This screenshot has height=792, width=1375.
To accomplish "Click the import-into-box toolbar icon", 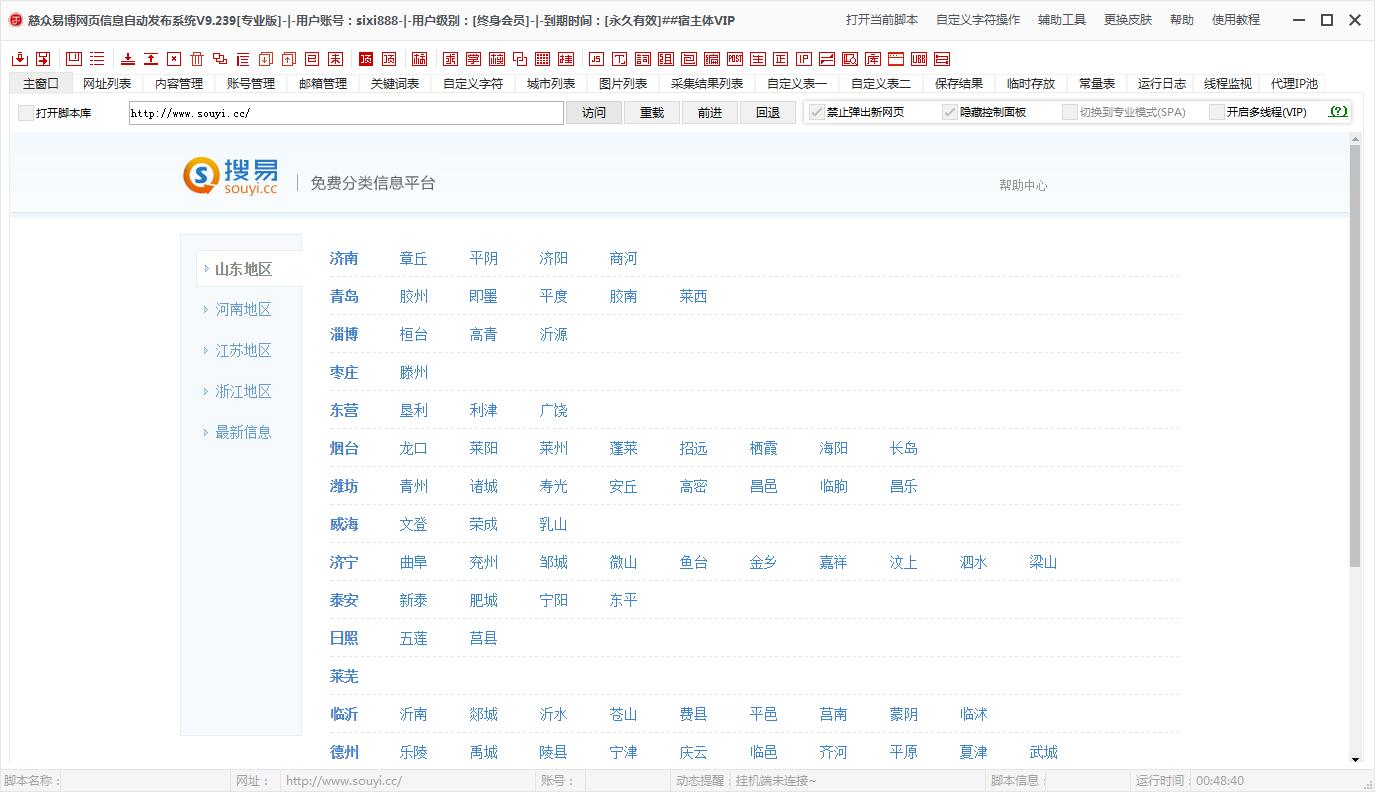I will (20, 59).
